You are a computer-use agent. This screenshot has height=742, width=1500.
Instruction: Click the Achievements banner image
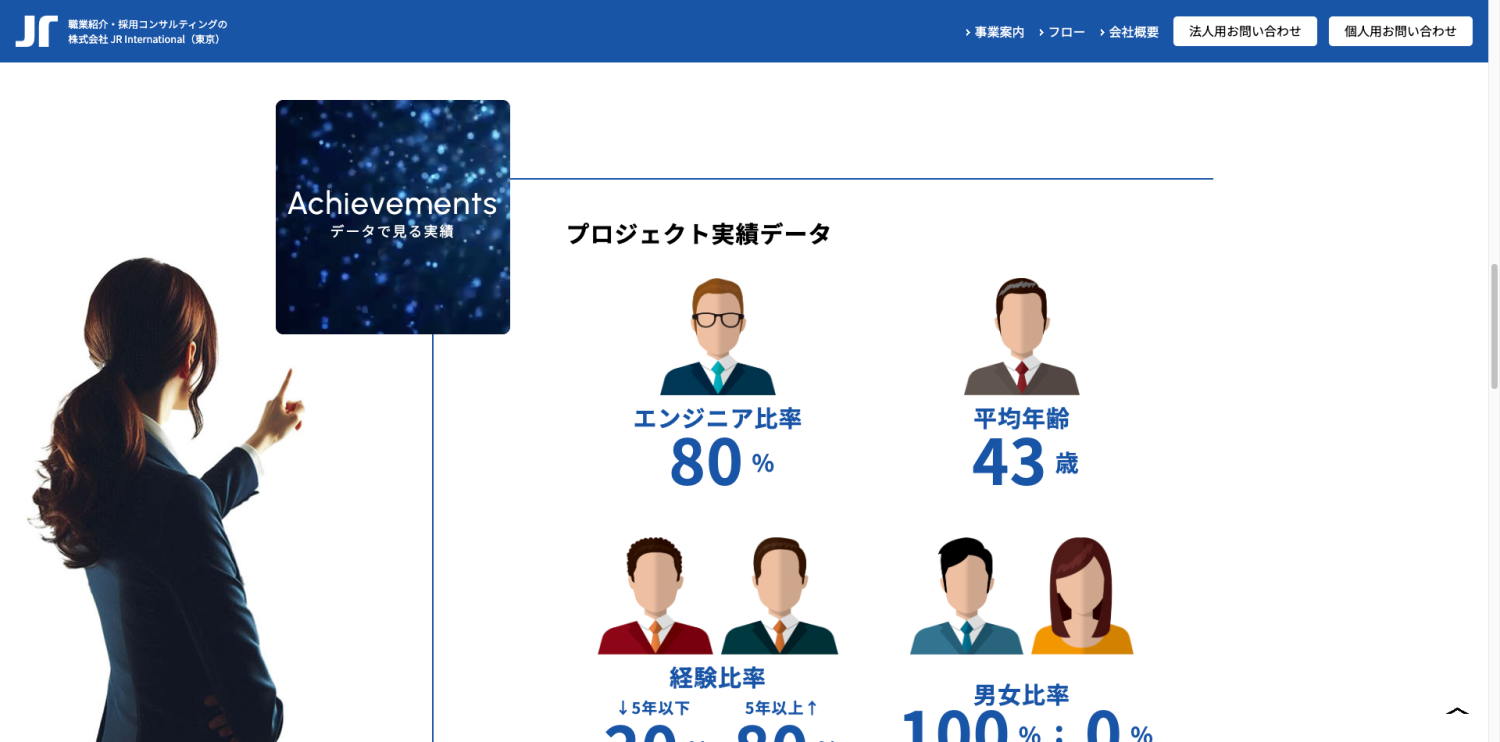click(393, 217)
